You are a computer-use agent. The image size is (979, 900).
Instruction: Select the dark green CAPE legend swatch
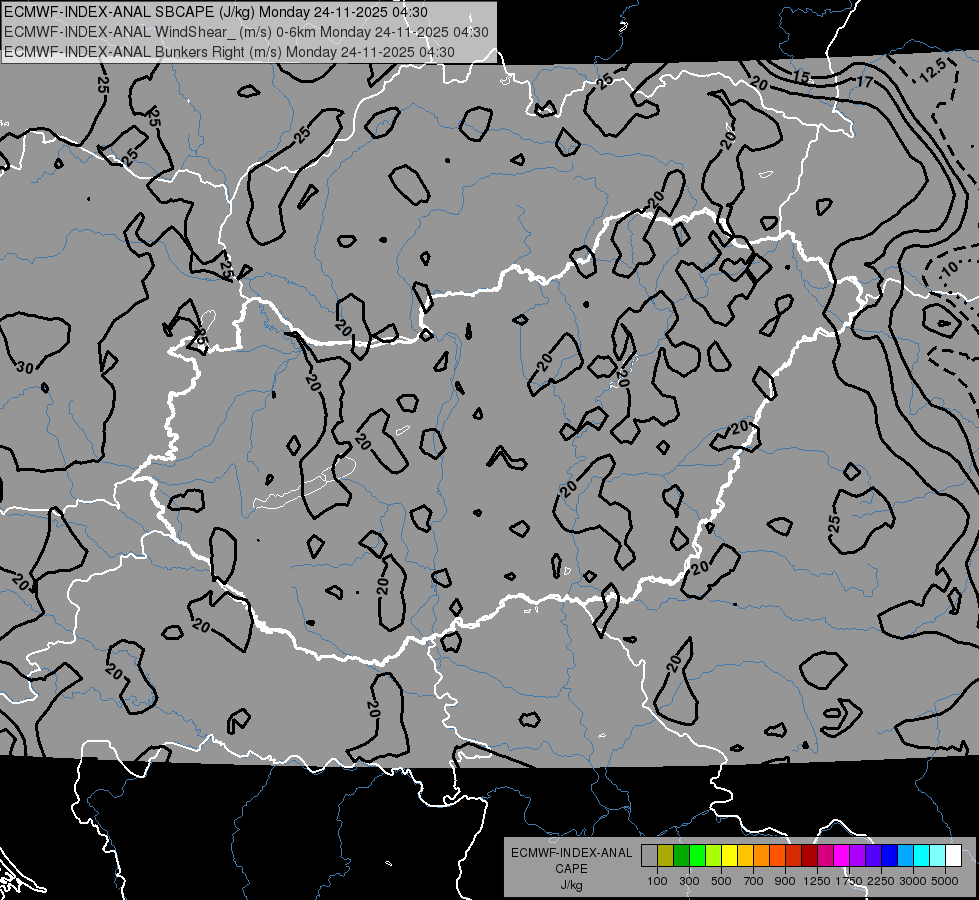click(682, 855)
